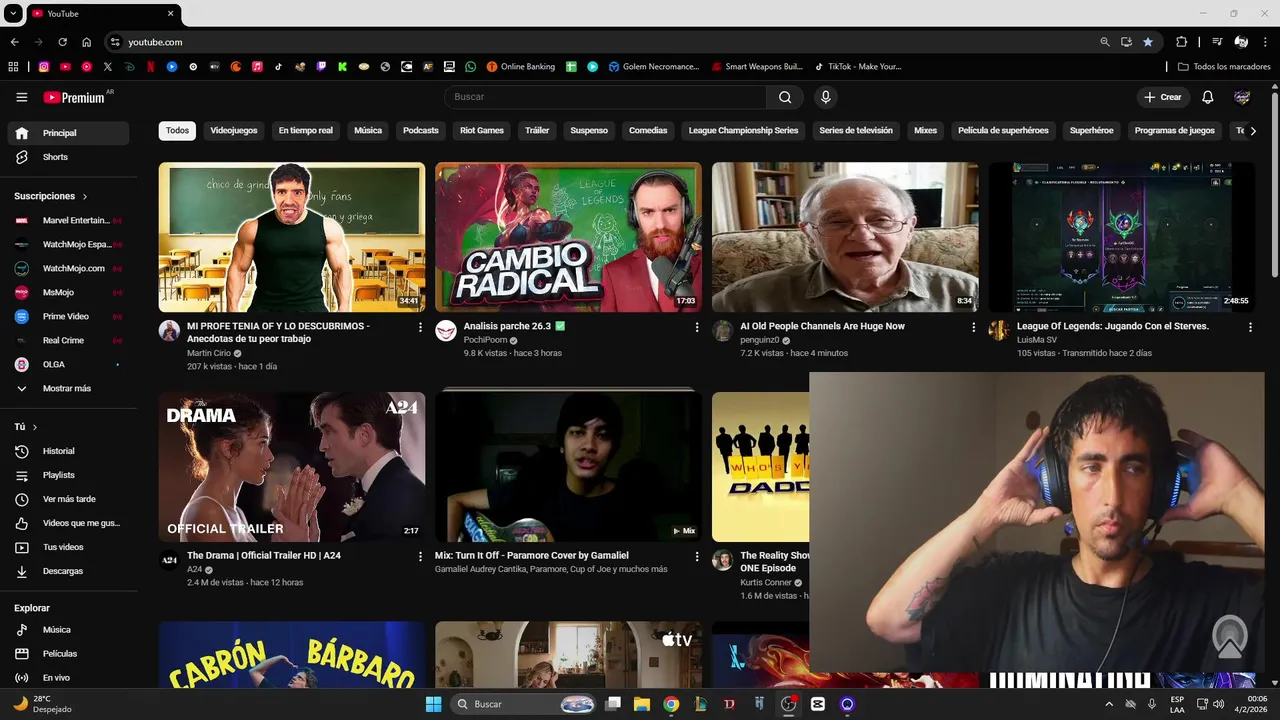Open Kick bookmark icon
This screenshot has width=1280, height=720.
[x=342, y=67]
